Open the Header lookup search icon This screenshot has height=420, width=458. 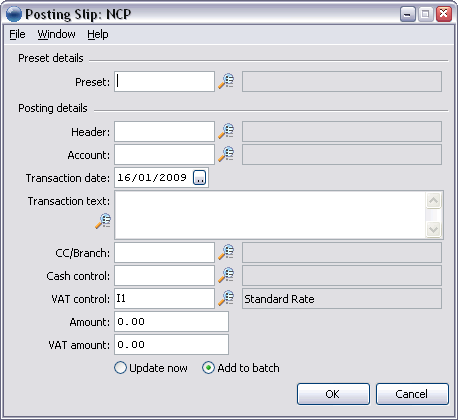tap(226, 131)
